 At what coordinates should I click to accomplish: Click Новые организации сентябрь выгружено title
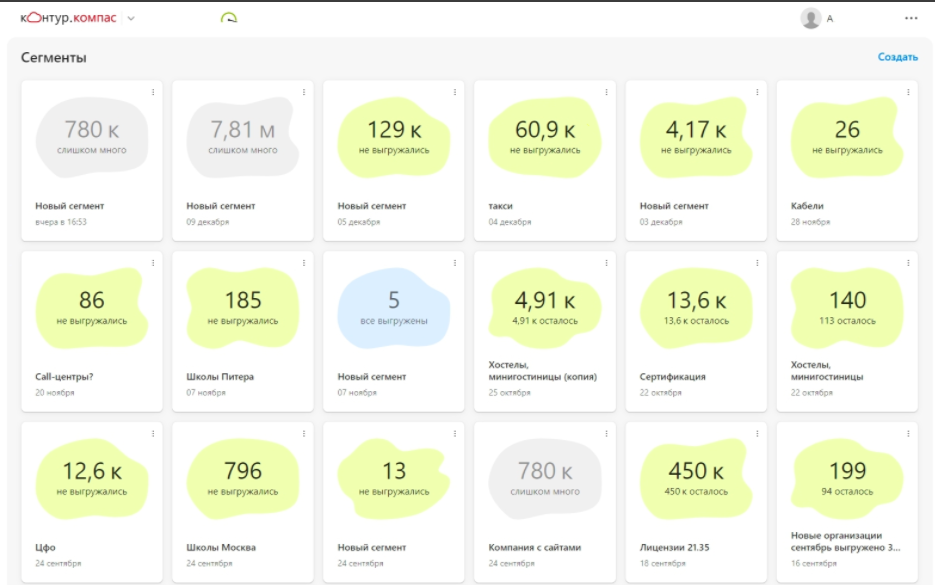(x=846, y=541)
